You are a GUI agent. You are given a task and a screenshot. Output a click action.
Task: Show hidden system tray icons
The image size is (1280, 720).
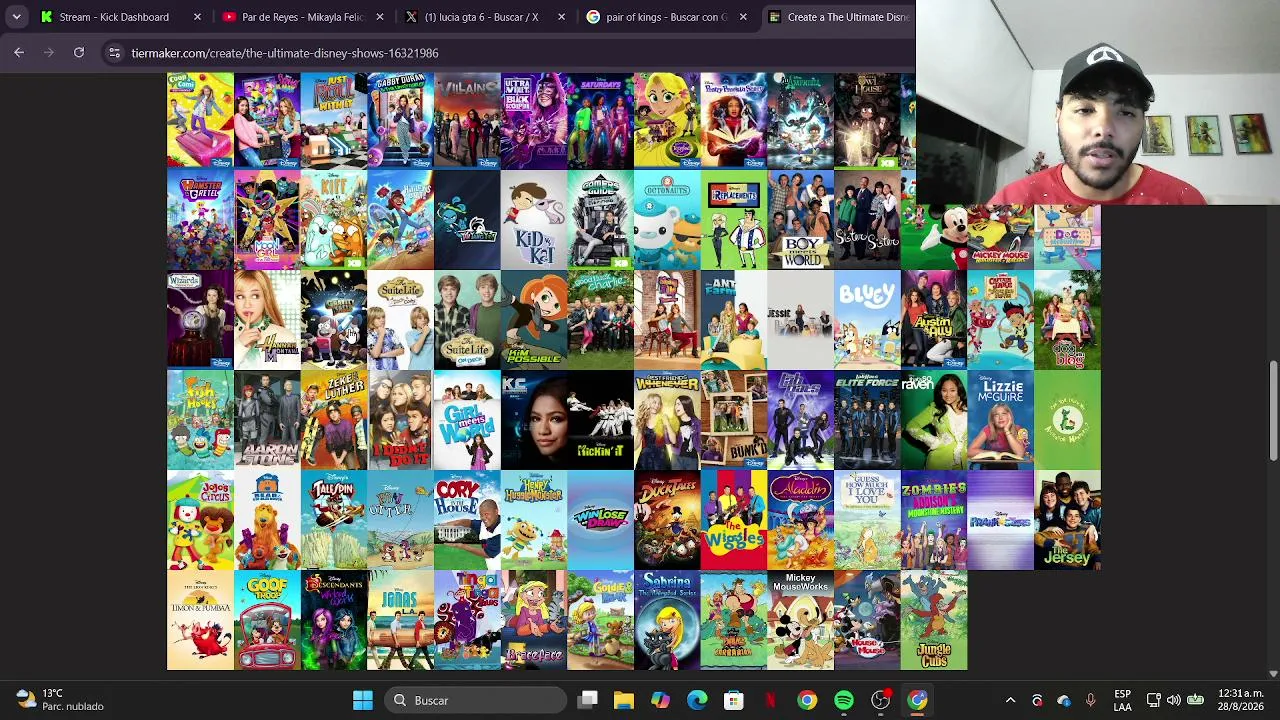(1010, 700)
